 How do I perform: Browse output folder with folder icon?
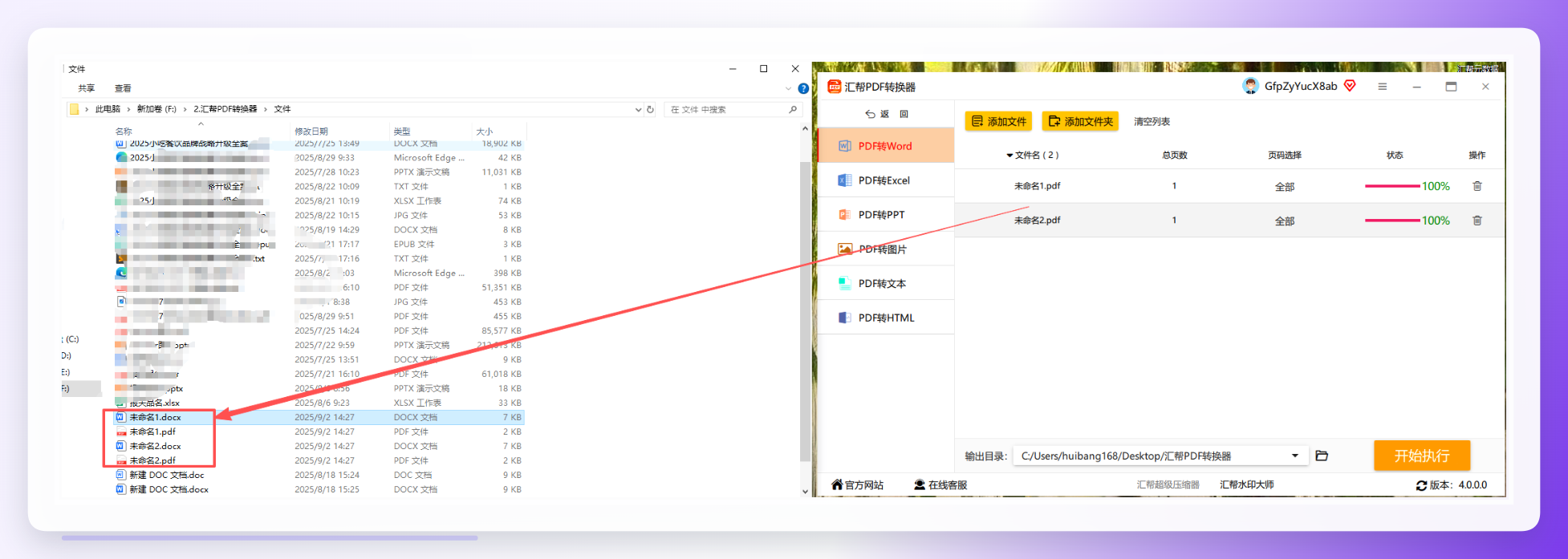[x=1322, y=456]
